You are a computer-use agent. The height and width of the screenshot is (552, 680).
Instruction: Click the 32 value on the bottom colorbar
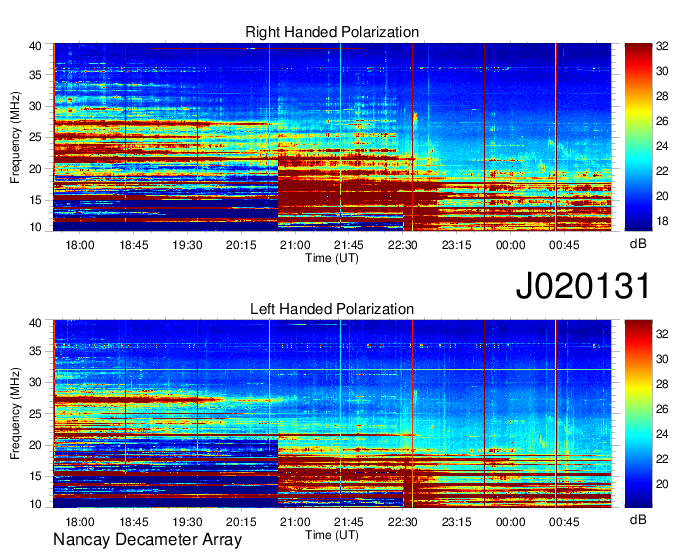point(662,334)
